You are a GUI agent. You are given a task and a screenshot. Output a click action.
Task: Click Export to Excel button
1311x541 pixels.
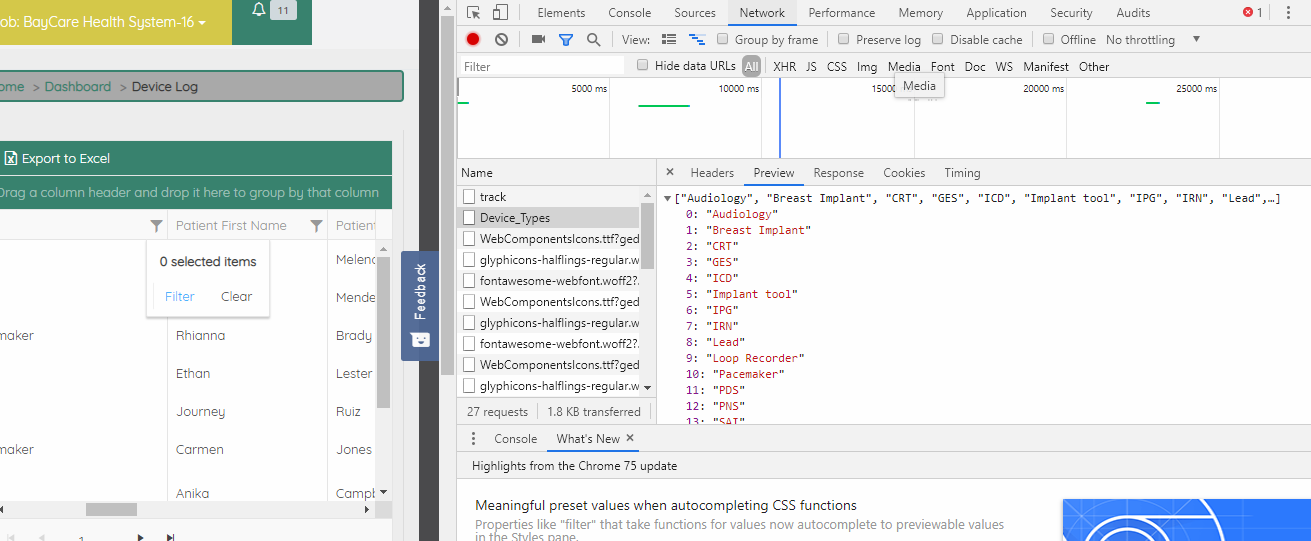pyautogui.click(x=57, y=158)
